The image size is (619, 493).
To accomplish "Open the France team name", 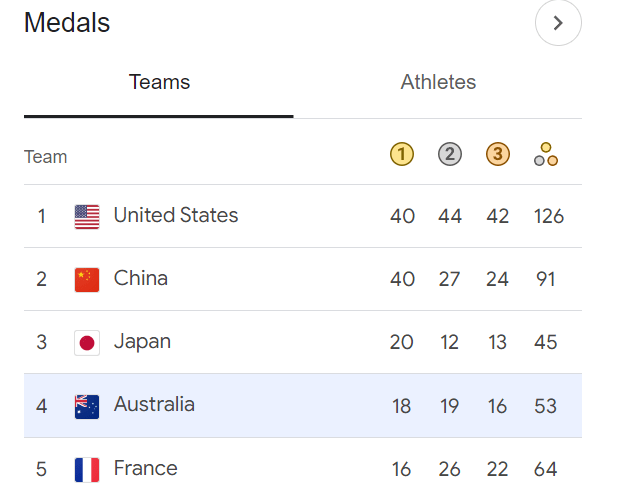I will tap(145, 468).
